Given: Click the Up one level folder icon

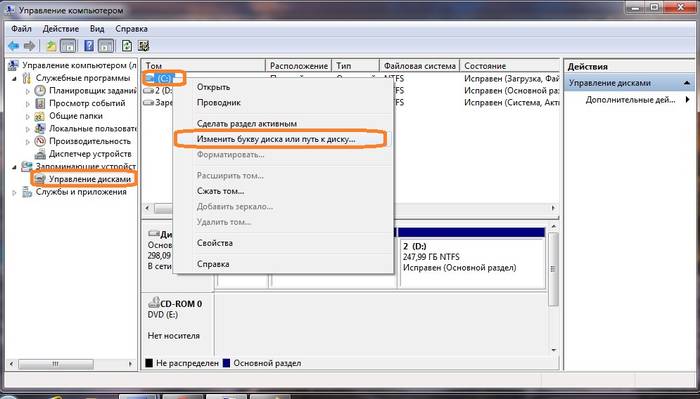Looking at the screenshot, I should click(x=52, y=46).
